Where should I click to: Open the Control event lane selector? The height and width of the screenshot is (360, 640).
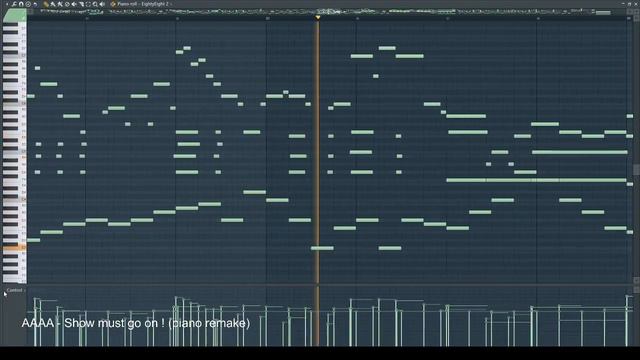[x=15, y=290]
